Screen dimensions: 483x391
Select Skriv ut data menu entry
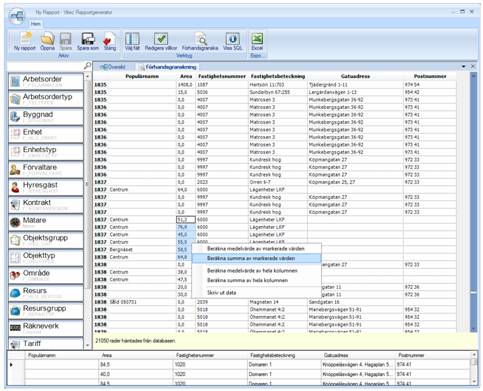221,293
